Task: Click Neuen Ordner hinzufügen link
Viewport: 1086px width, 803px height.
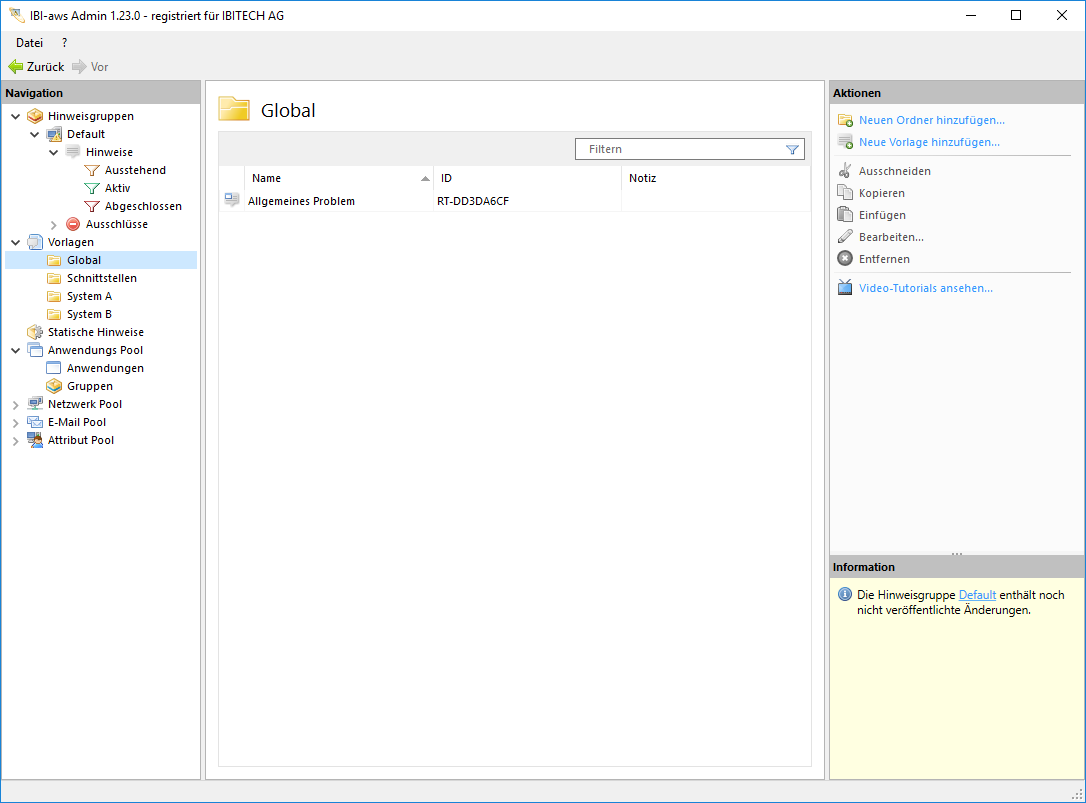Action: click(931, 120)
